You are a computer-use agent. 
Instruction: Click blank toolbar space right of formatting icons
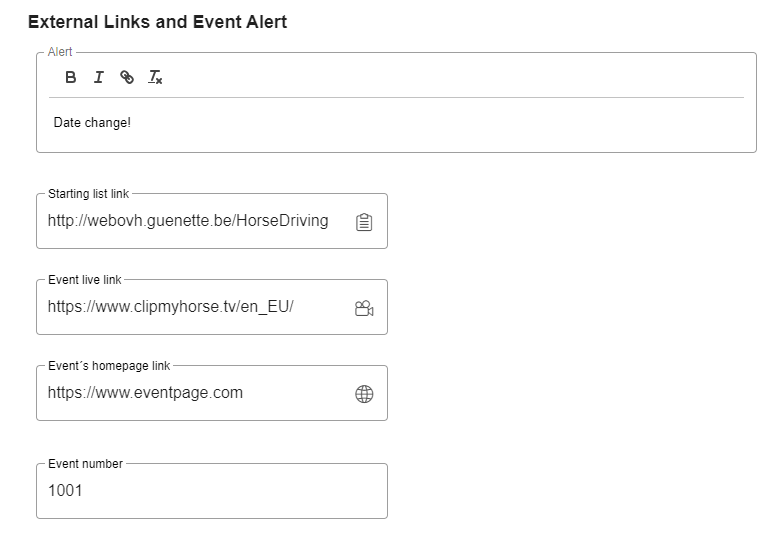(450, 77)
